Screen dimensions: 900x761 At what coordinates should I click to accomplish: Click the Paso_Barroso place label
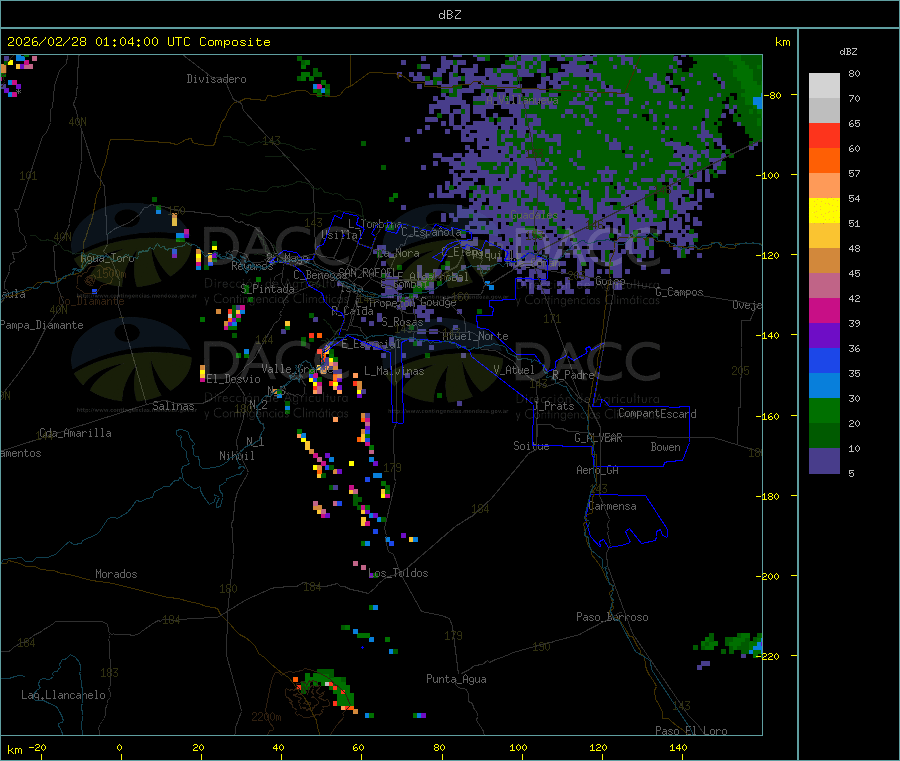pyautogui.click(x=612, y=617)
